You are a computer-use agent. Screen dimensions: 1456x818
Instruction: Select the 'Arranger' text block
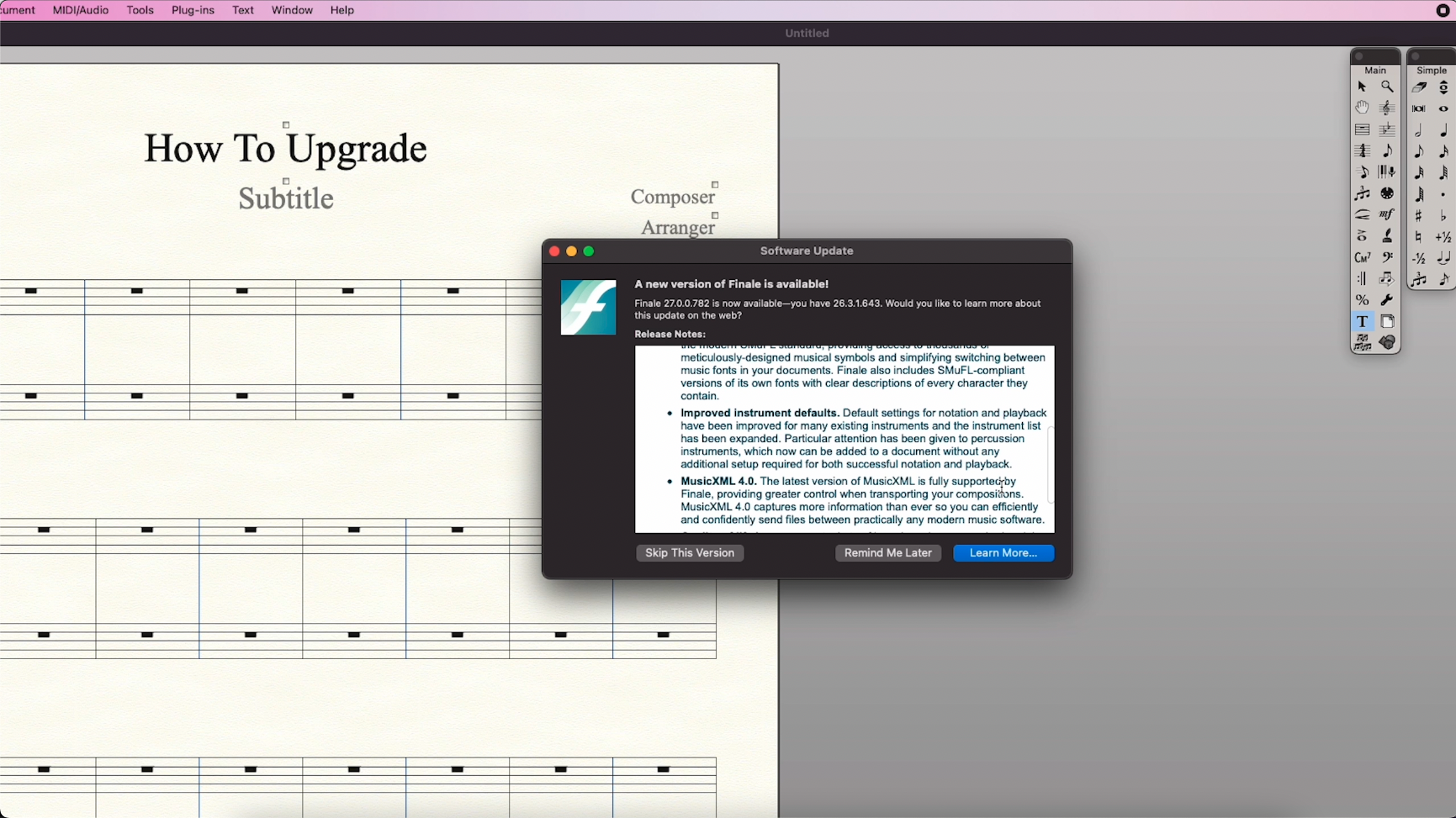click(x=678, y=228)
